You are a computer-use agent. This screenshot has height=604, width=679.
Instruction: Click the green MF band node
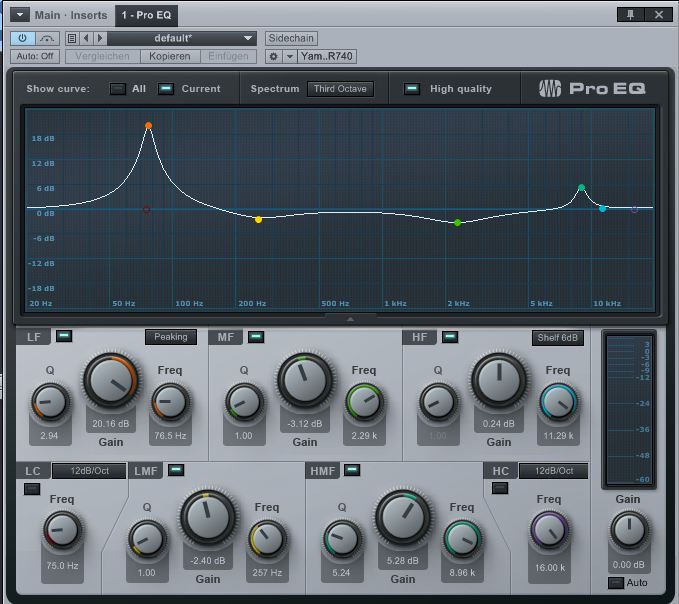(x=458, y=223)
